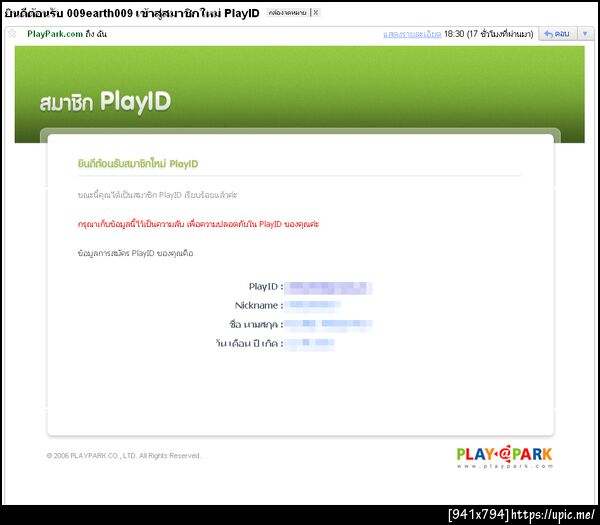Click the ชื่อ นามสกุล label
This screenshot has height=525, width=600.
click(x=256, y=324)
